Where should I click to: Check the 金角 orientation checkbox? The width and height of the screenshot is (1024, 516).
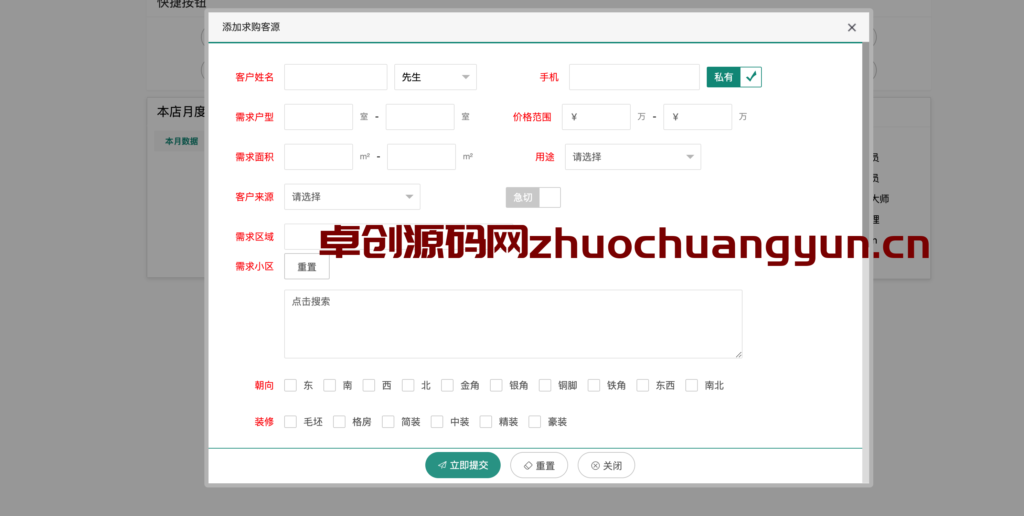coord(447,385)
